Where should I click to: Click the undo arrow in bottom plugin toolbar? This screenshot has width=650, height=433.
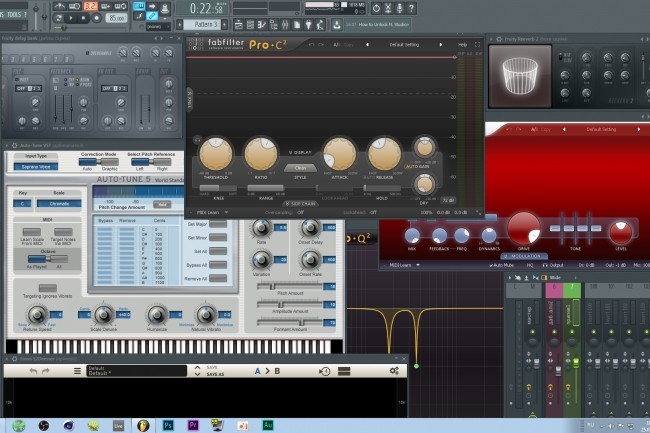(x=33, y=371)
